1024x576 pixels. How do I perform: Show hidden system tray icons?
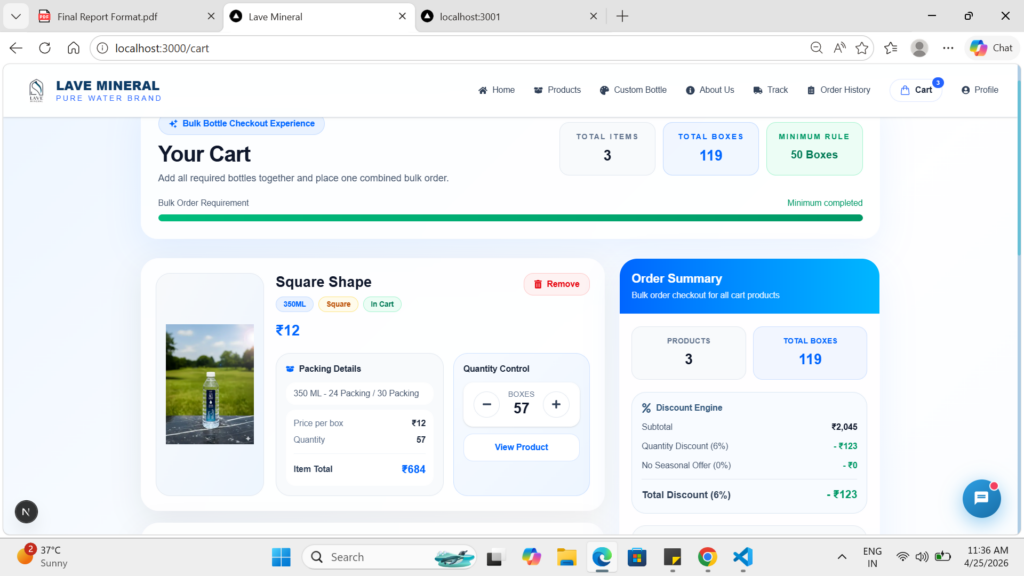(x=842, y=557)
